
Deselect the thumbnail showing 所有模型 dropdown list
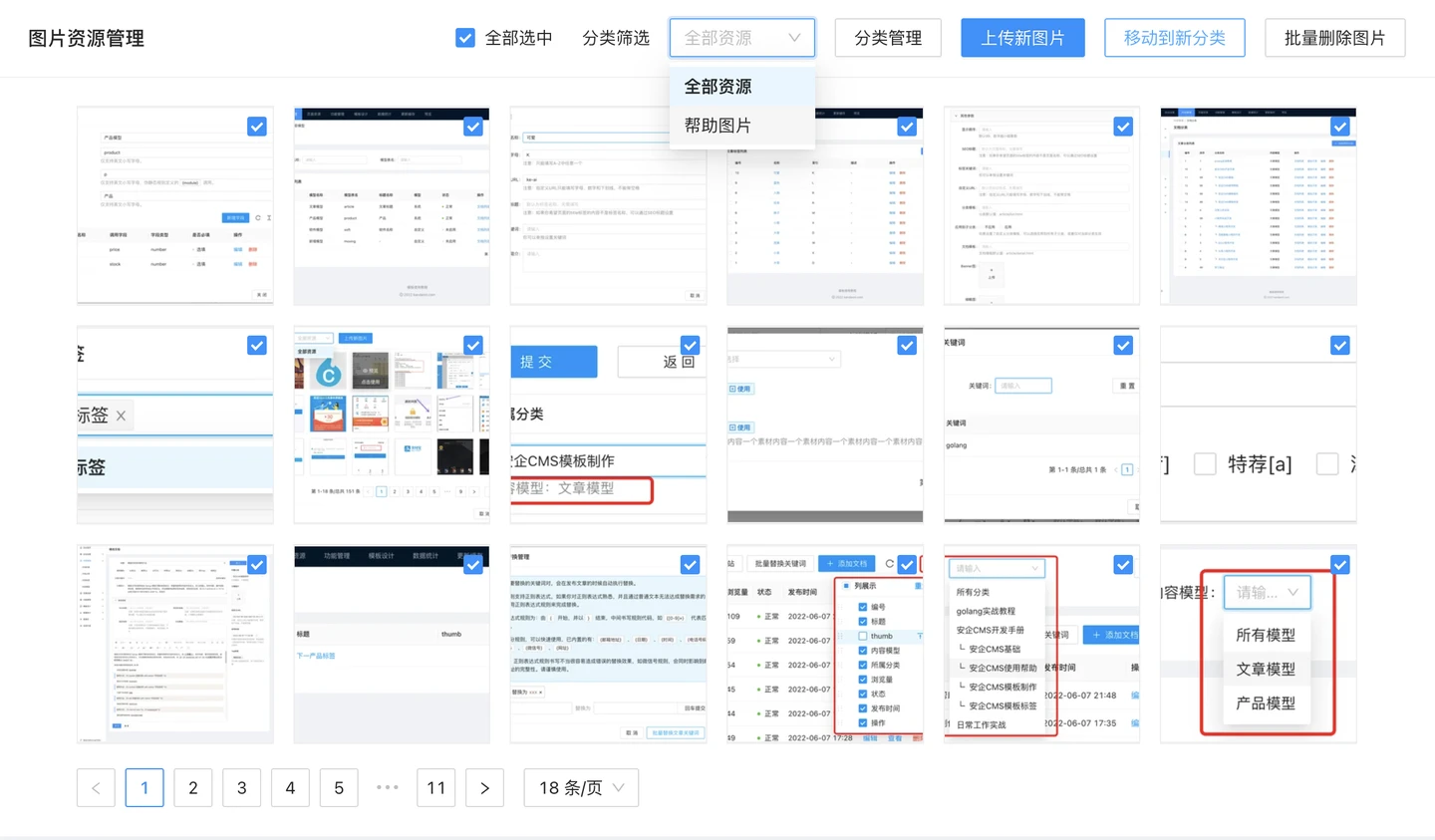click(1339, 565)
